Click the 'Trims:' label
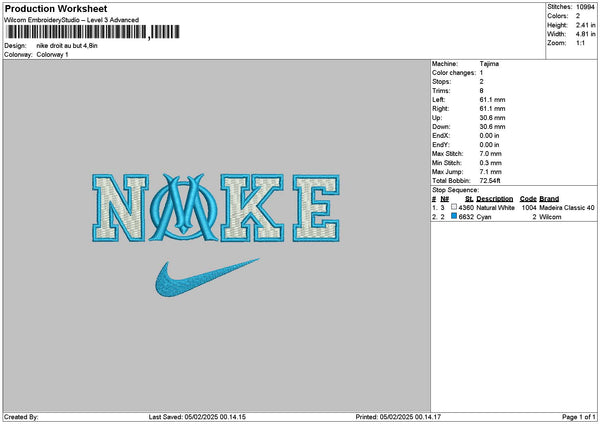This screenshot has height=424, width=600. click(x=441, y=91)
